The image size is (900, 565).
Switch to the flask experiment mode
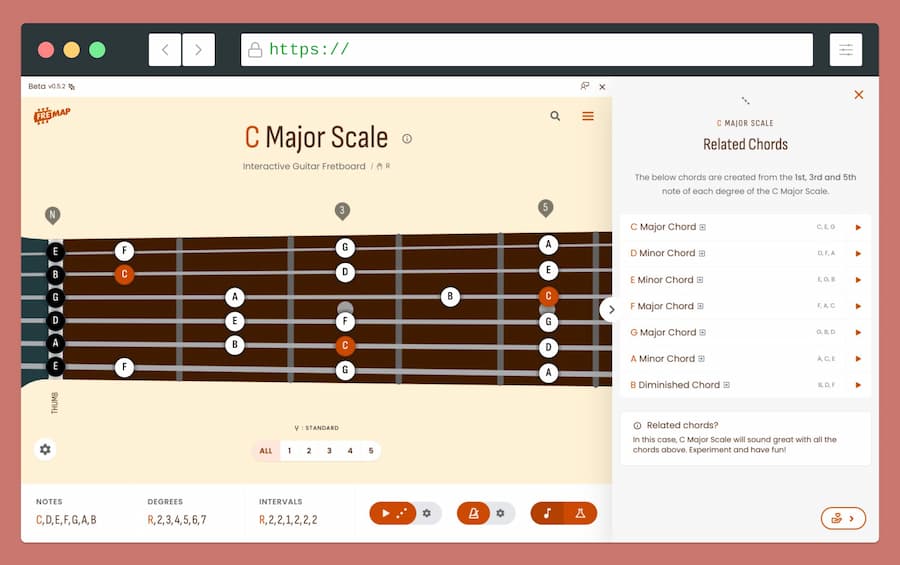point(580,513)
